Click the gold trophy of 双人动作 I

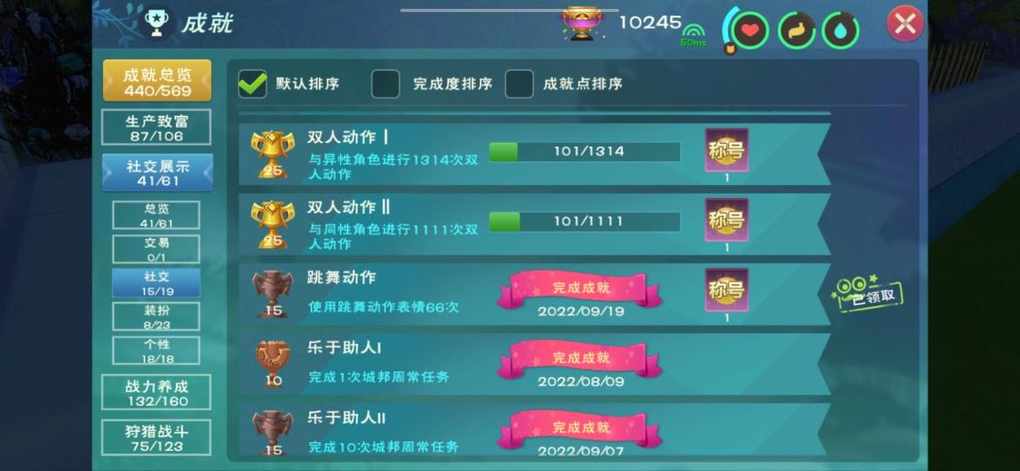[273, 154]
